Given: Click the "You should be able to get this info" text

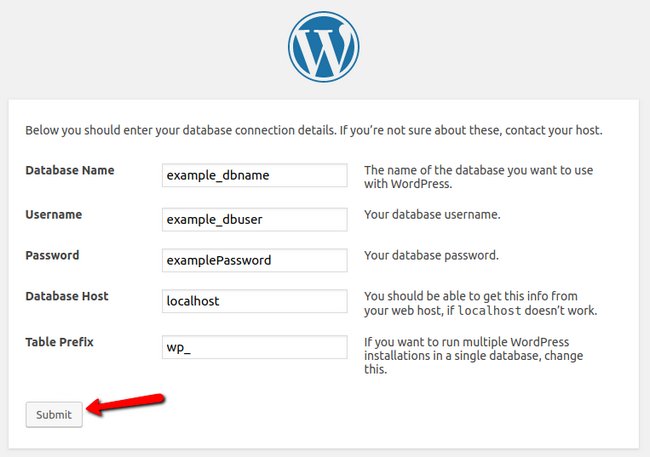Looking at the screenshot, I should click(x=471, y=296).
